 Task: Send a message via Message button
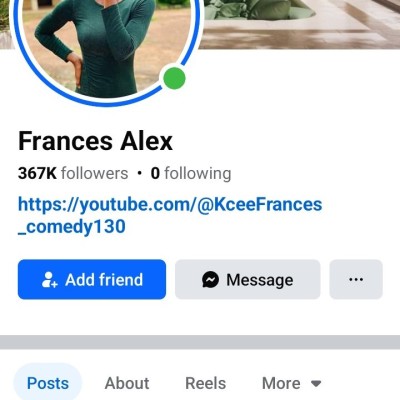pyautogui.click(x=248, y=279)
